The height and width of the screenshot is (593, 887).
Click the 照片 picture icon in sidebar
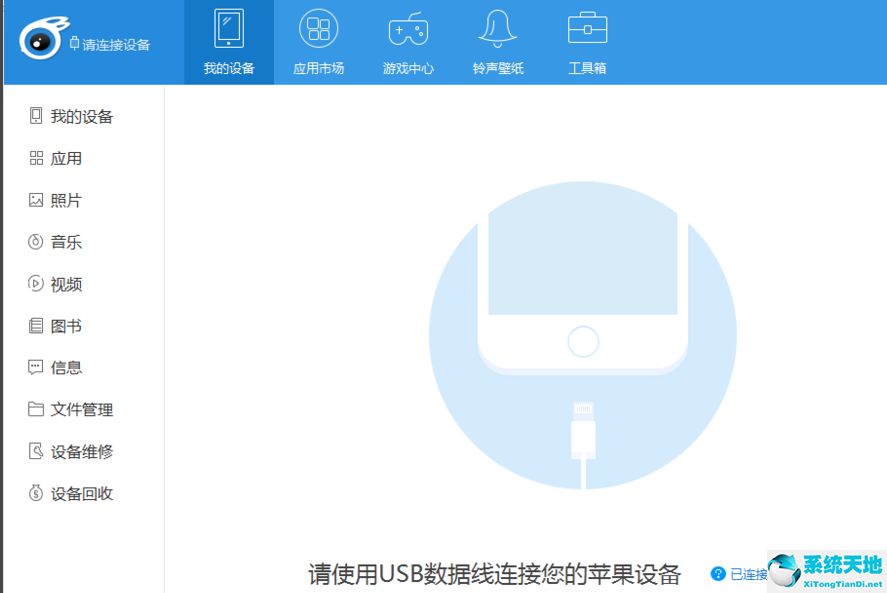click(36, 200)
